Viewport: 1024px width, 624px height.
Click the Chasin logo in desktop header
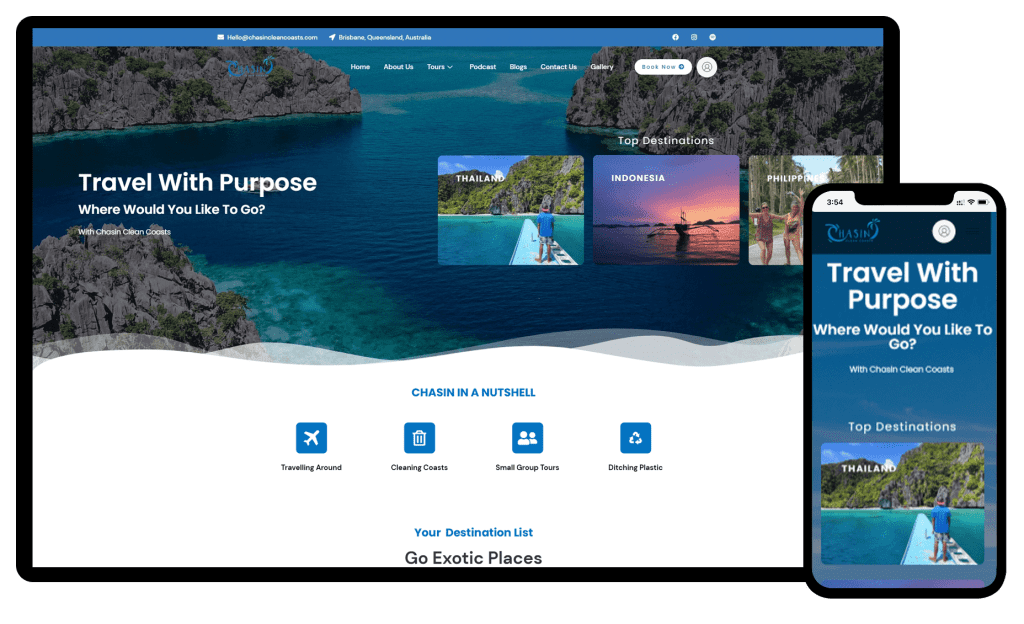click(250, 68)
